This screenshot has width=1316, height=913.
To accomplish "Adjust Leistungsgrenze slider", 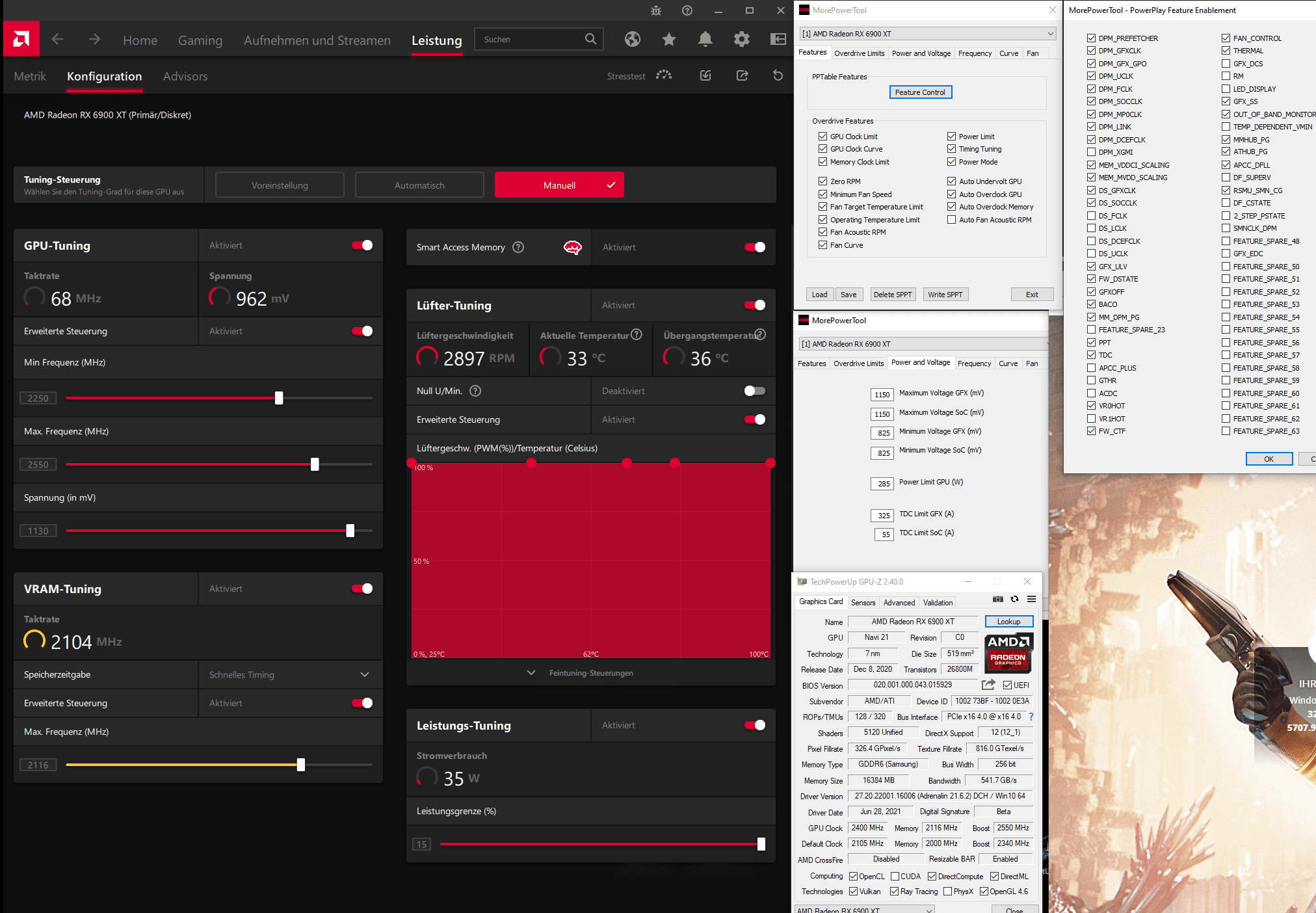I will click(761, 844).
